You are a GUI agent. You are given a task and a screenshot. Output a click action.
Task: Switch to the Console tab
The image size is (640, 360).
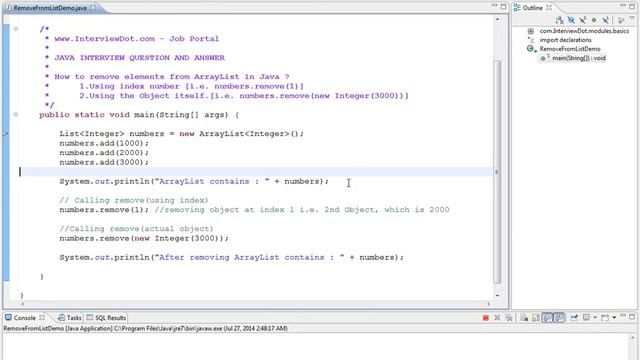pos(24,318)
